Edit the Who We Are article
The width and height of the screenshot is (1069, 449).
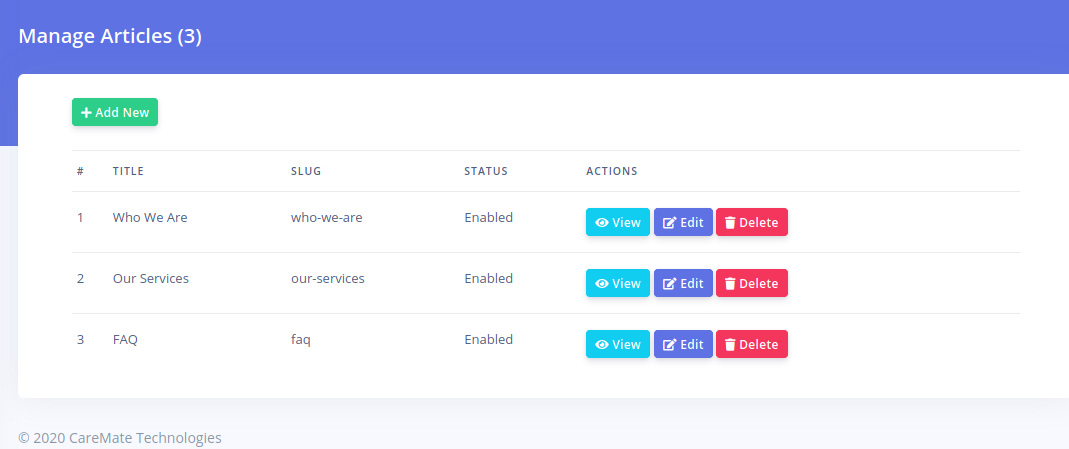click(x=683, y=222)
